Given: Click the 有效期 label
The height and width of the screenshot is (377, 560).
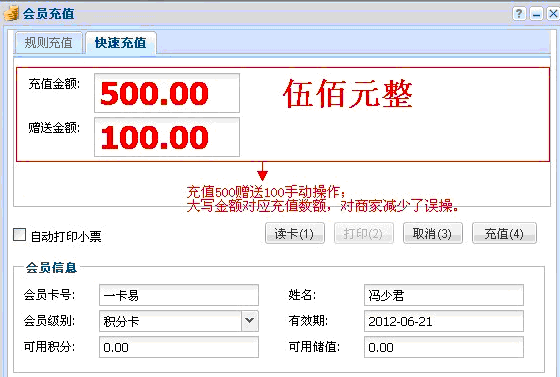Looking at the screenshot, I should (x=308, y=321).
